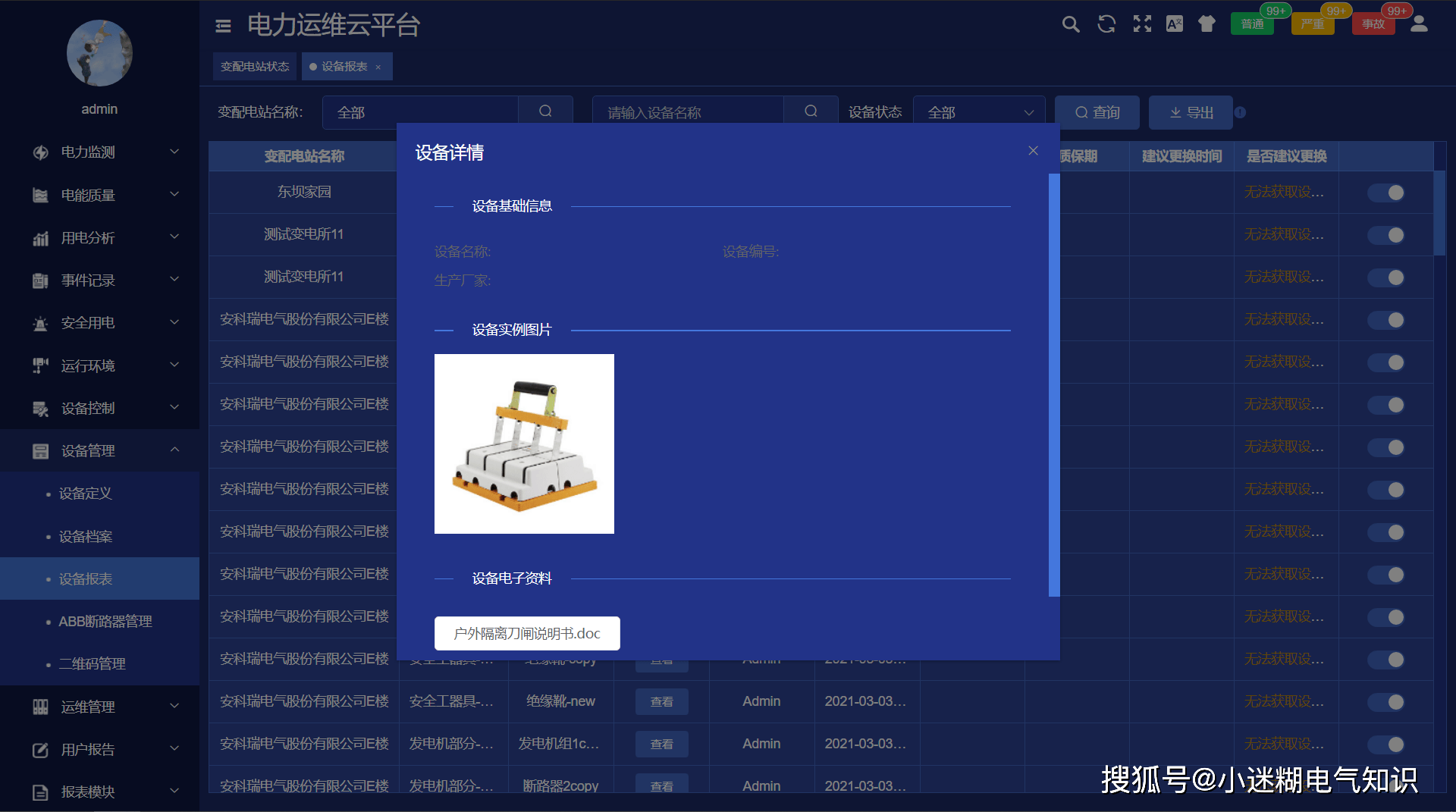Open the 设备状态 dropdown showing 全部
This screenshot has height=812, width=1456.
pyautogui.click(x=979, y=112)
